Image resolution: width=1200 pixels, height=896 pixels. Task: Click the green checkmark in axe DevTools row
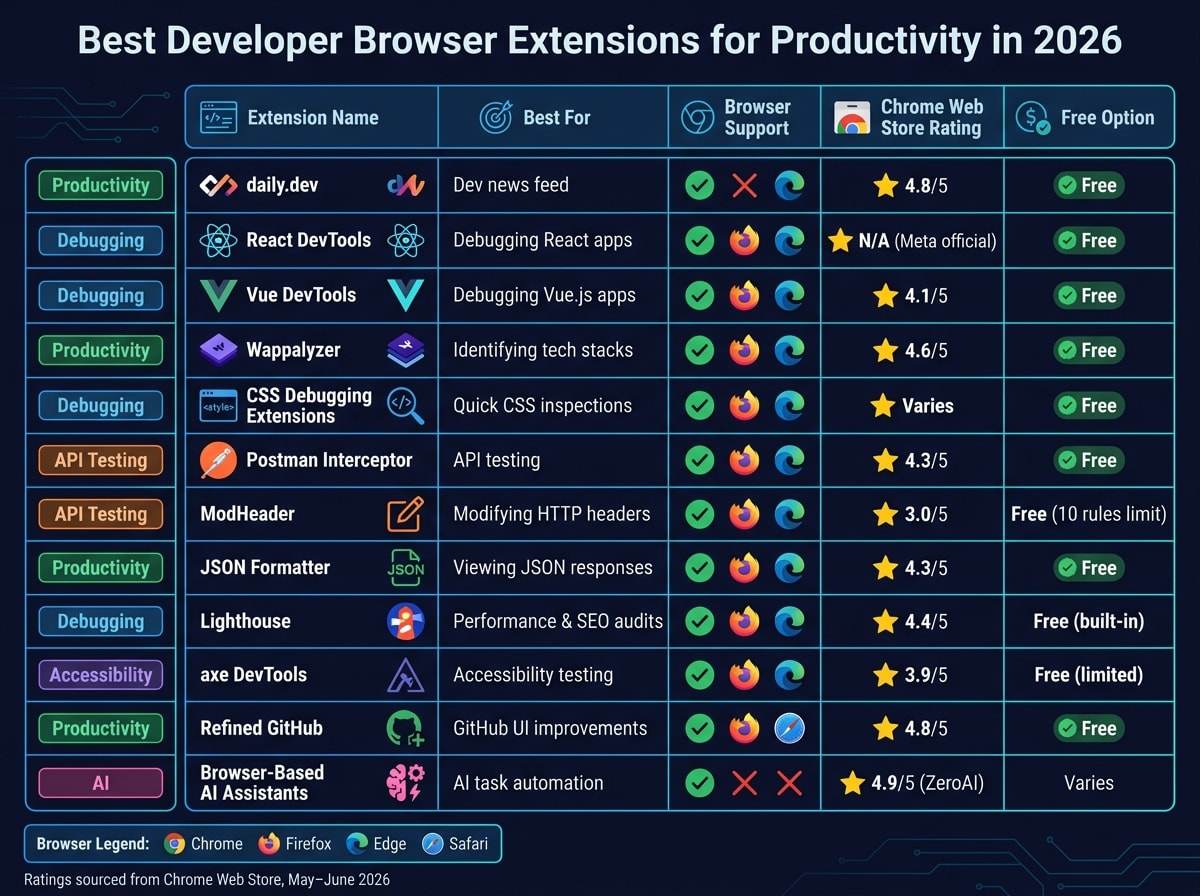click(x=700, y=675)
